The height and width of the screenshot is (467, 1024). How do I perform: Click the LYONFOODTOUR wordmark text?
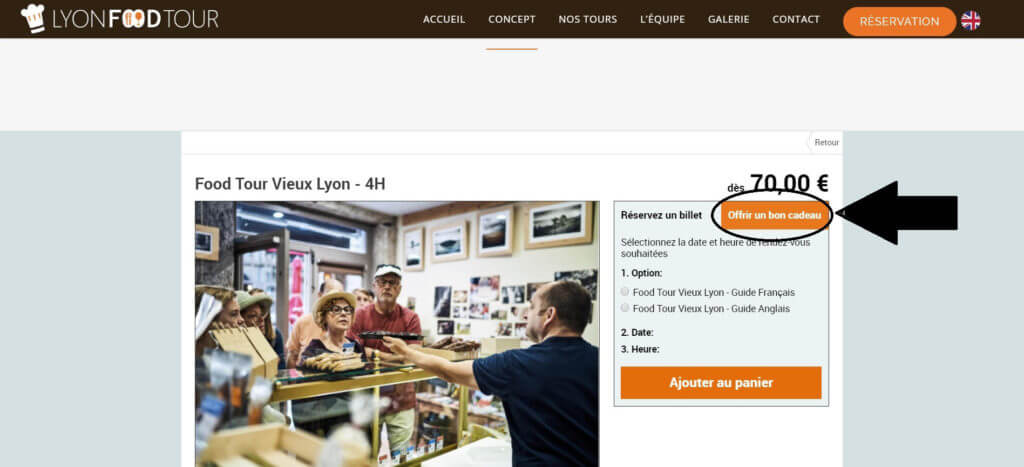click(x=135, y=20)
